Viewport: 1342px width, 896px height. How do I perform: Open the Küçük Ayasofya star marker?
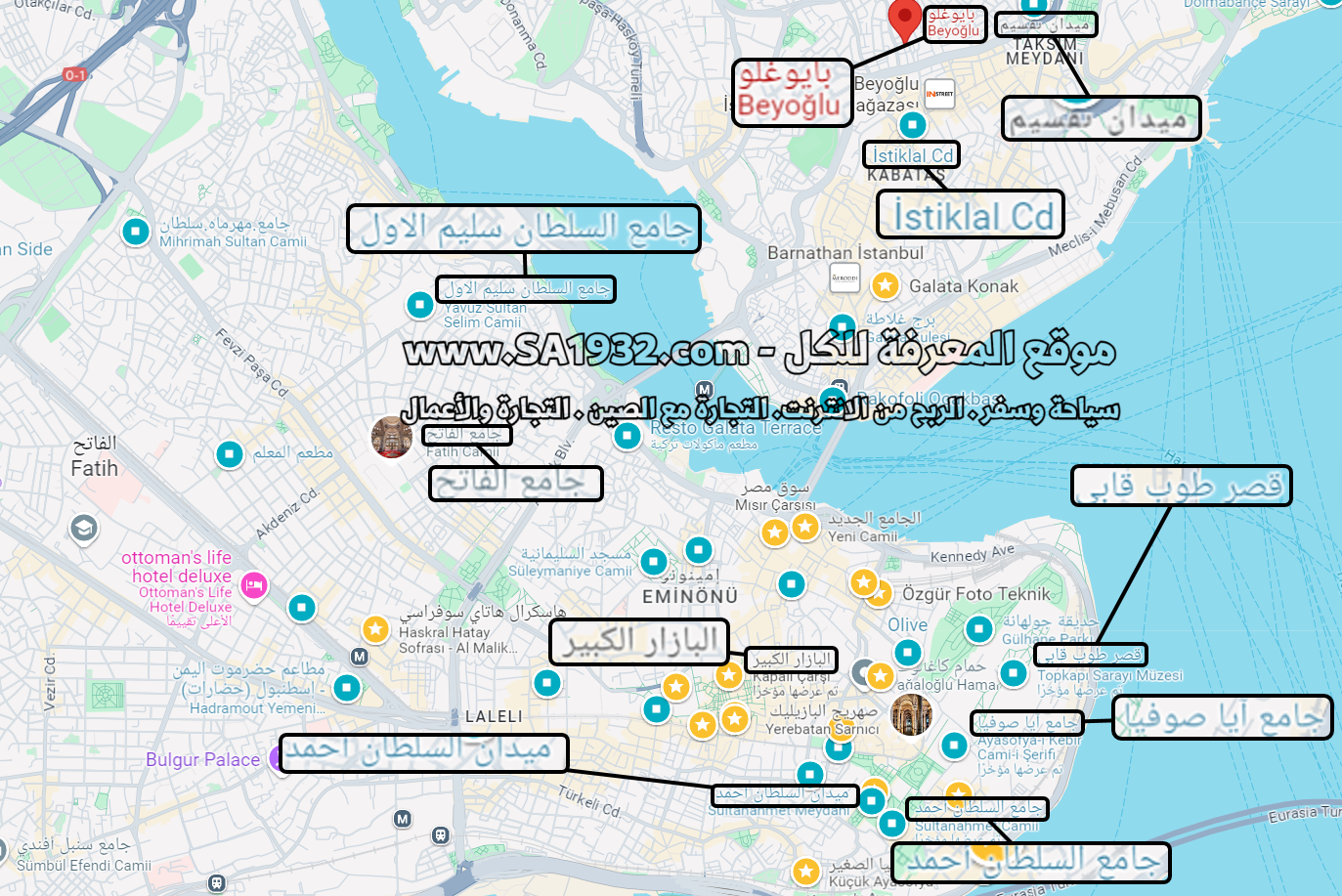tap(805, 871)
